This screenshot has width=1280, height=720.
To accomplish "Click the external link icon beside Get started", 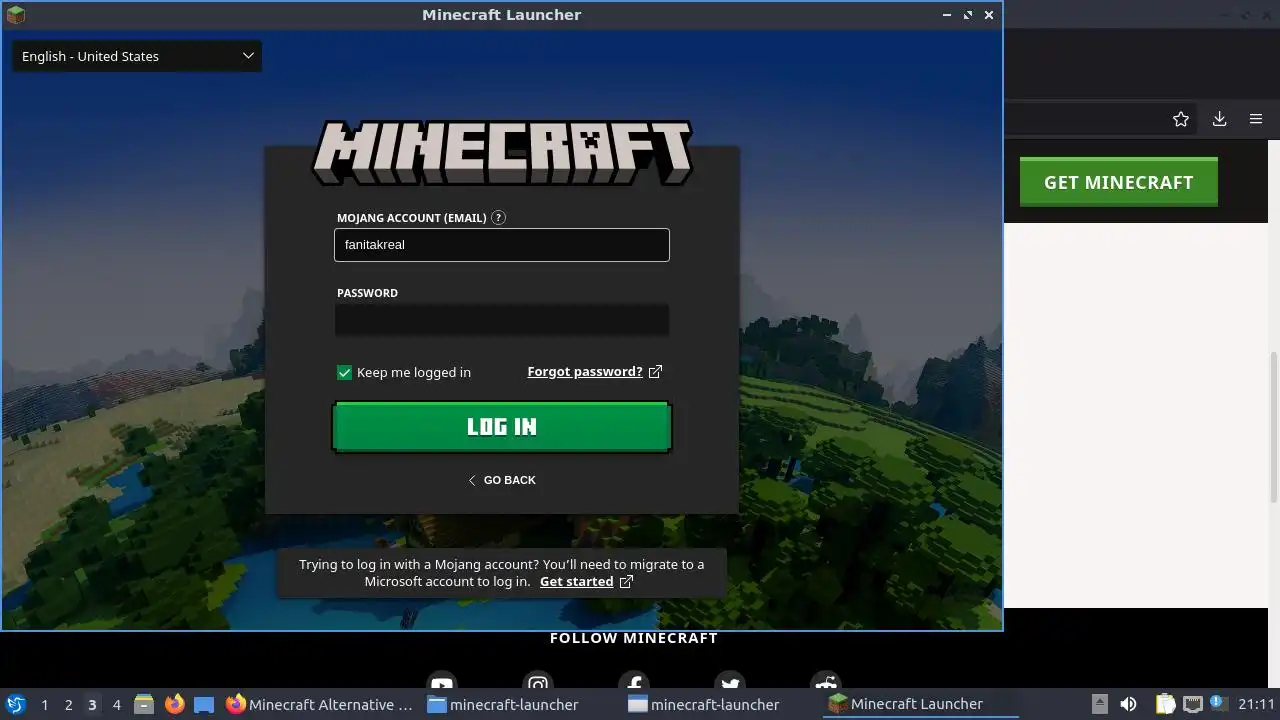I will [x=626, y=581].
